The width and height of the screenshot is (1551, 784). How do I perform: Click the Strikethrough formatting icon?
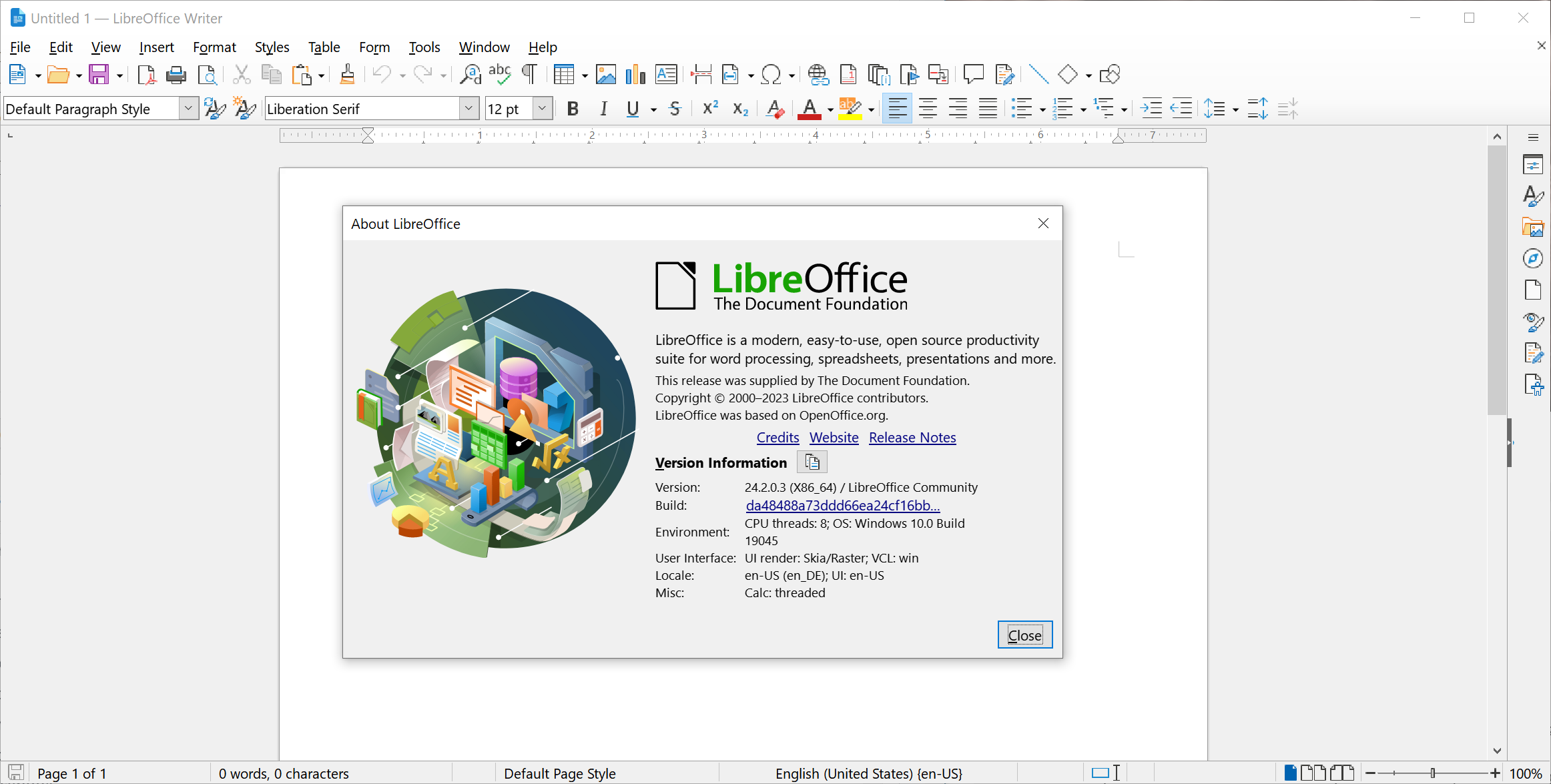677,109
